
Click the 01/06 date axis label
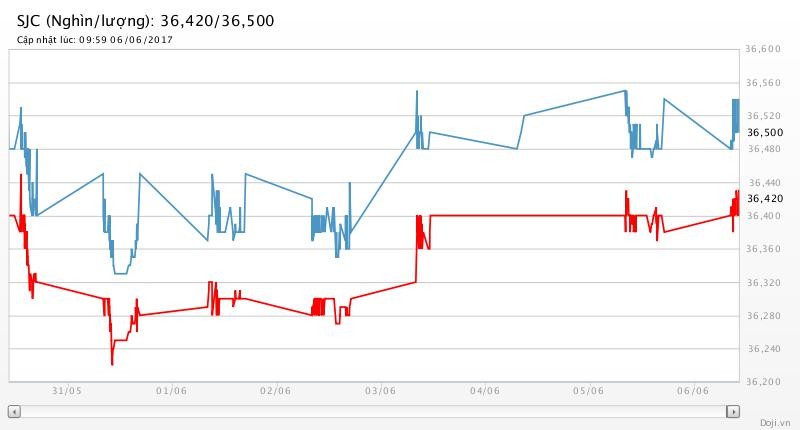click(171, 391)
